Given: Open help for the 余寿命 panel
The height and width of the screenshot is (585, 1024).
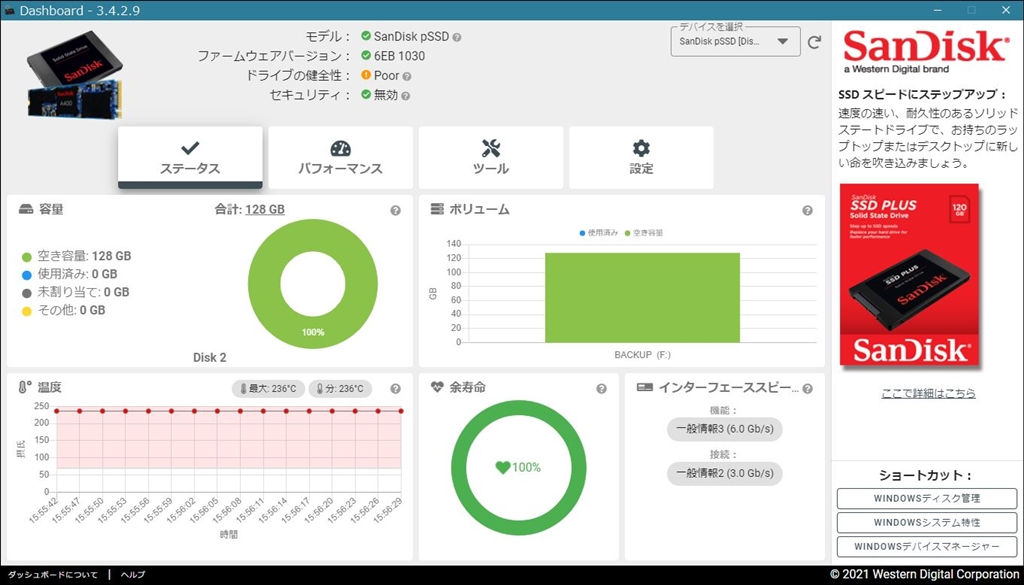Looking at the screenshot, I should tap(601, 388).
